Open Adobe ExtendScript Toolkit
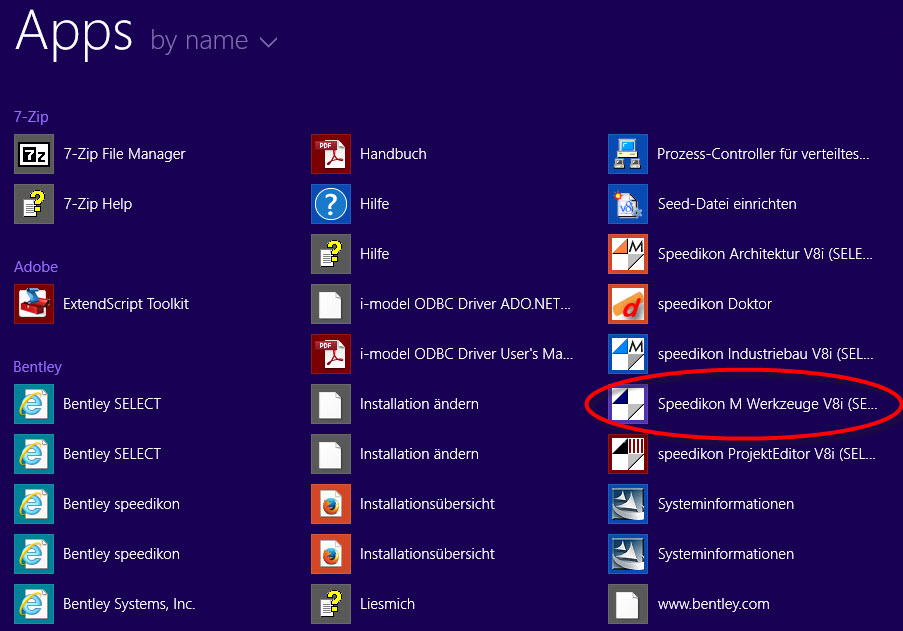Viewport: 903px width, 631px height. [x=102, y=304]
